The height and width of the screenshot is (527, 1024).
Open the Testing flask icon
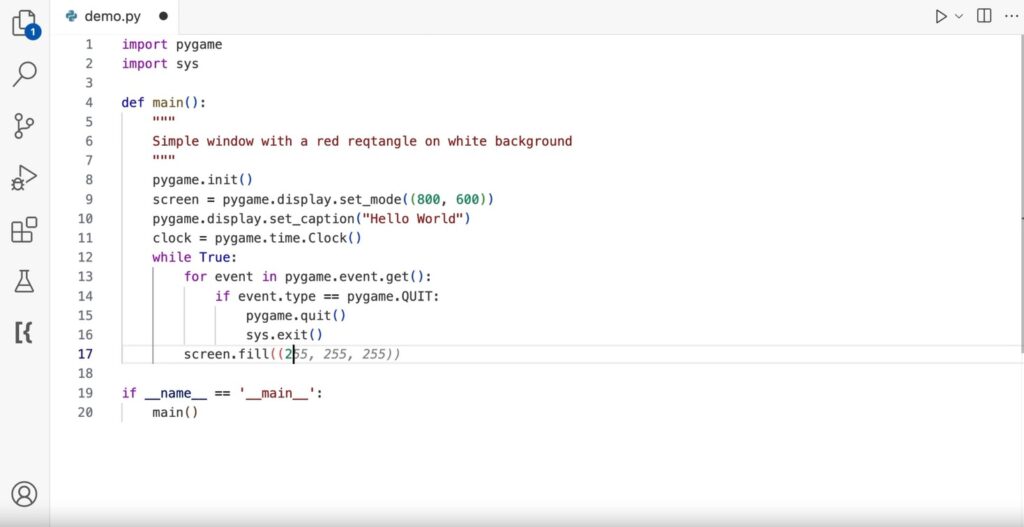click(24, 281)
